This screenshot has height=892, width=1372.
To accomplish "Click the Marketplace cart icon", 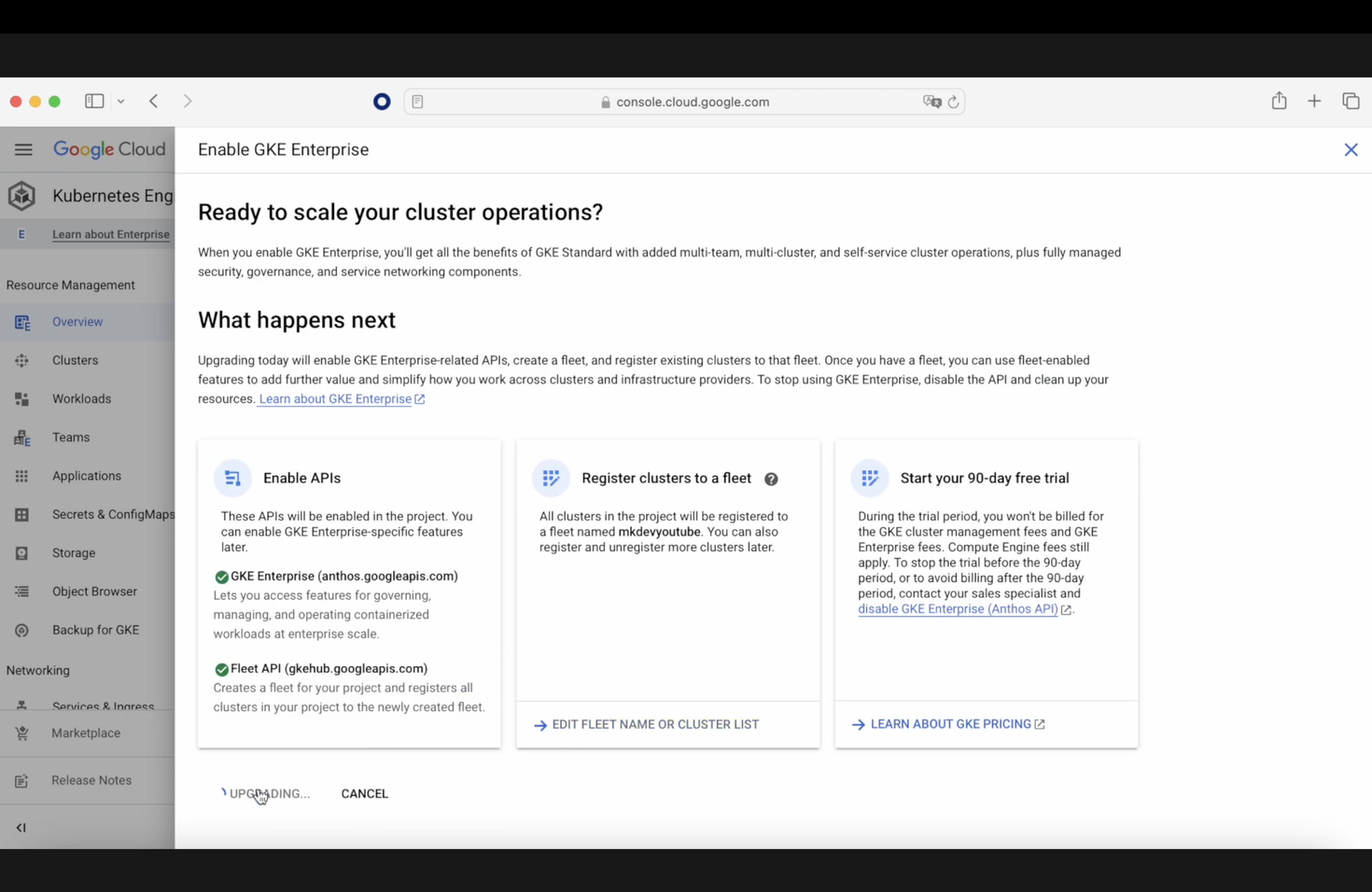I will [x=22, y=733].
